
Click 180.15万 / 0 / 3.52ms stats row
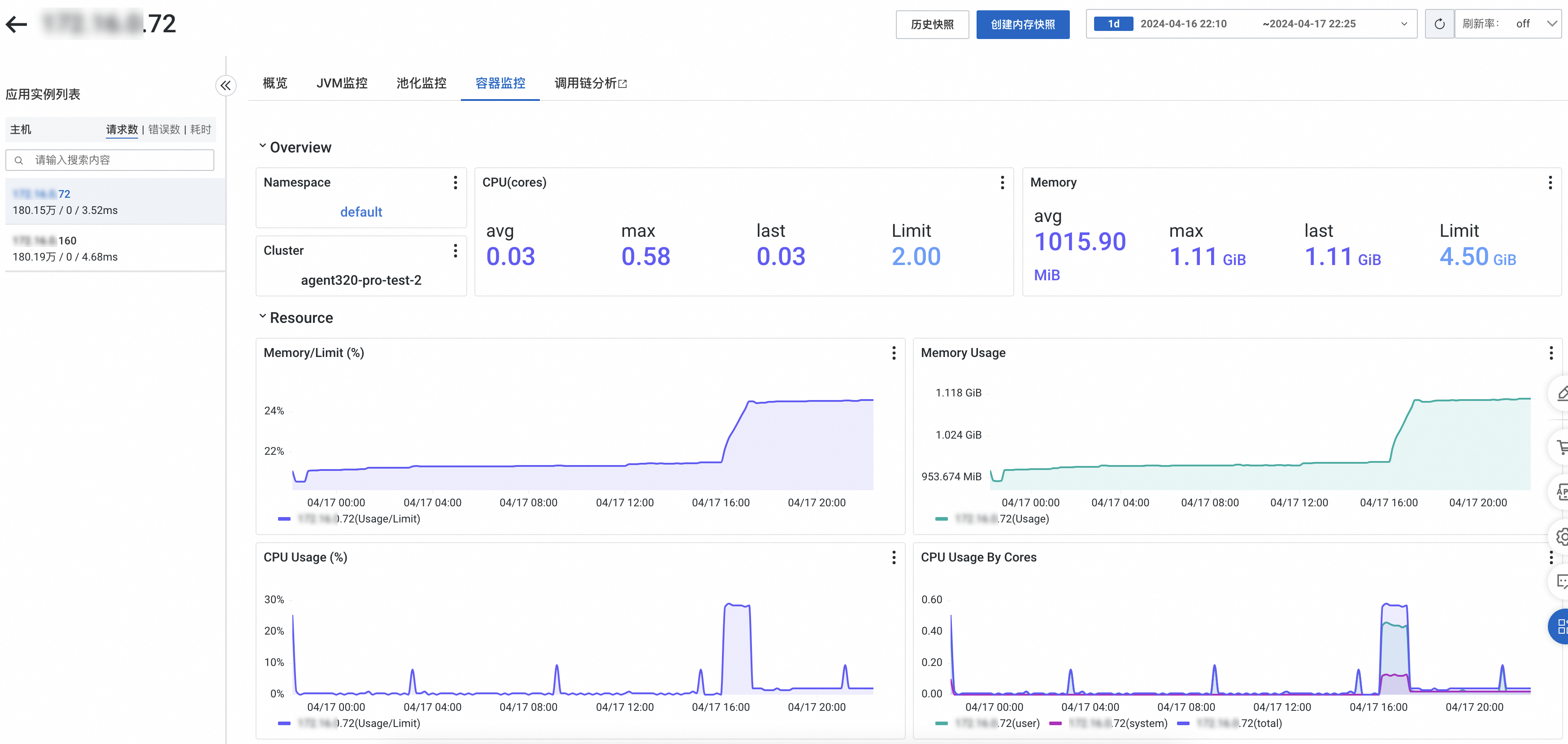point(65,211)
